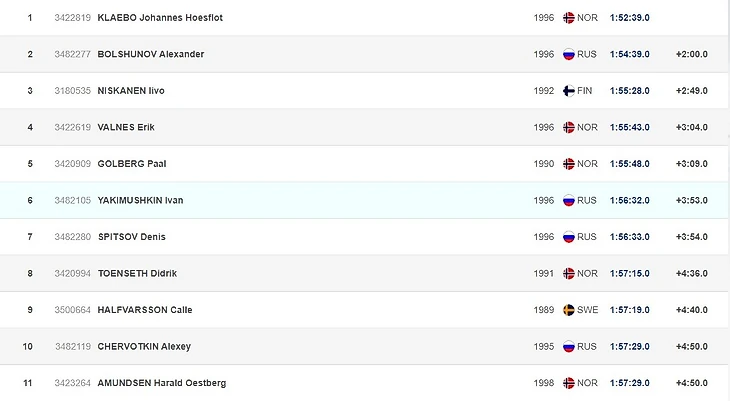Screen dimensions: 730x401
Task: Click the Norwegian flag beside KLAEBO Johannes Hoesflot
Action: (x=569, y=18)
